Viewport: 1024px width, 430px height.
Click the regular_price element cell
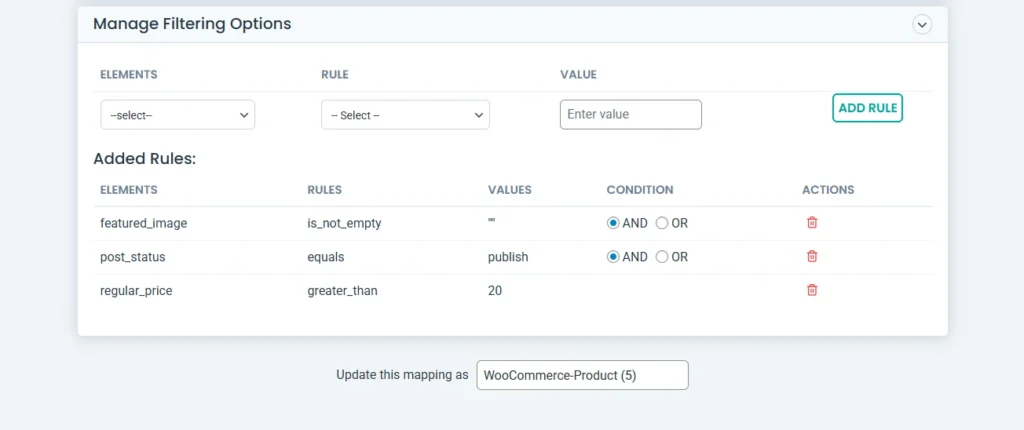(138, 290)
